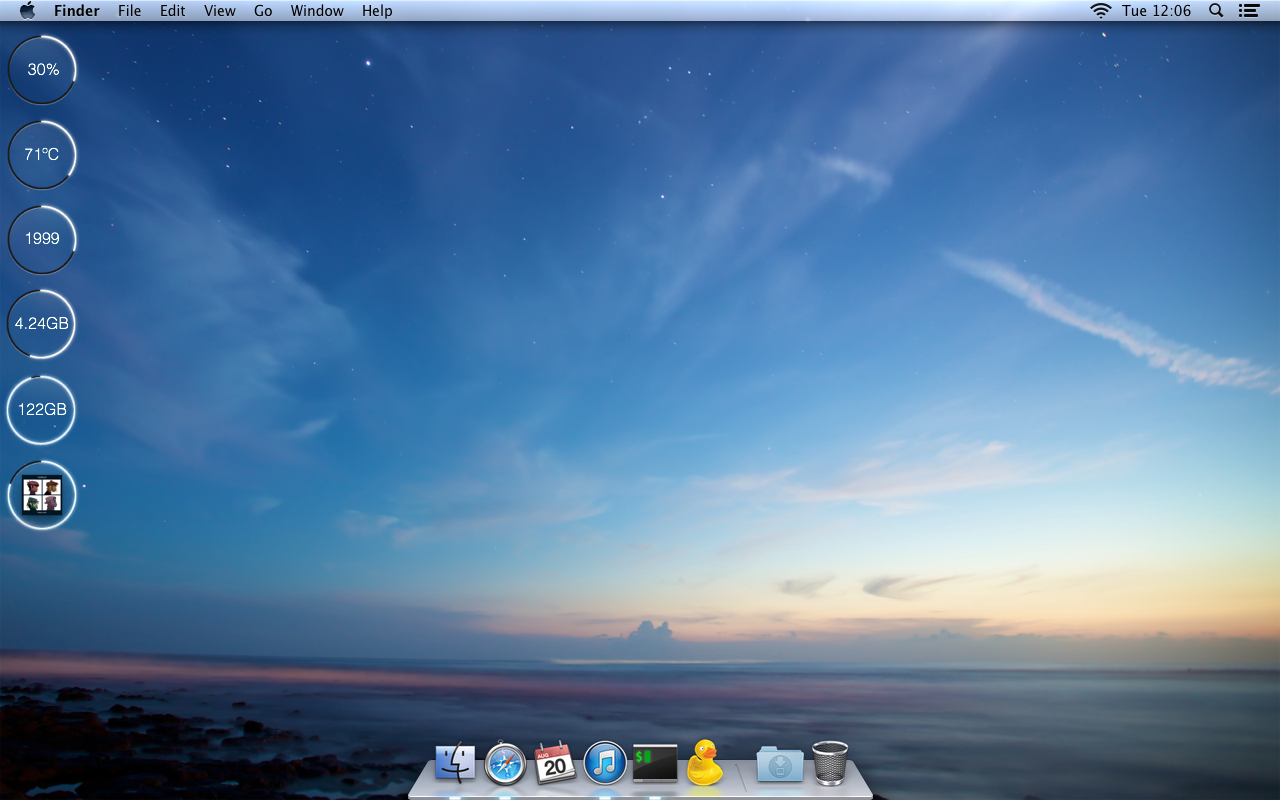Click the 1999 circular gauge widget
The height and width of the screenshot is (800, 1280).
[42, 239]
